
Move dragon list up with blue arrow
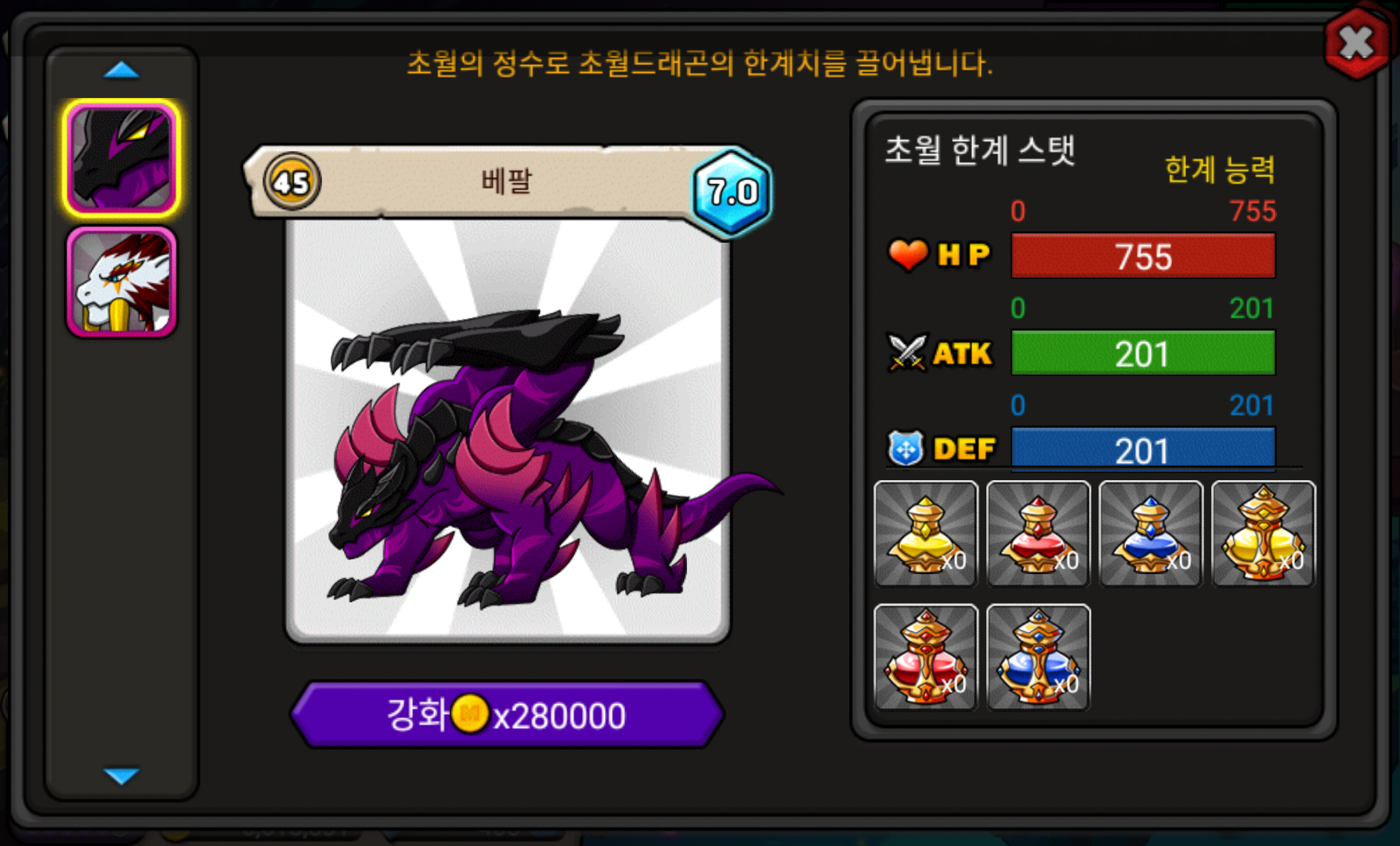pos(121,70)
